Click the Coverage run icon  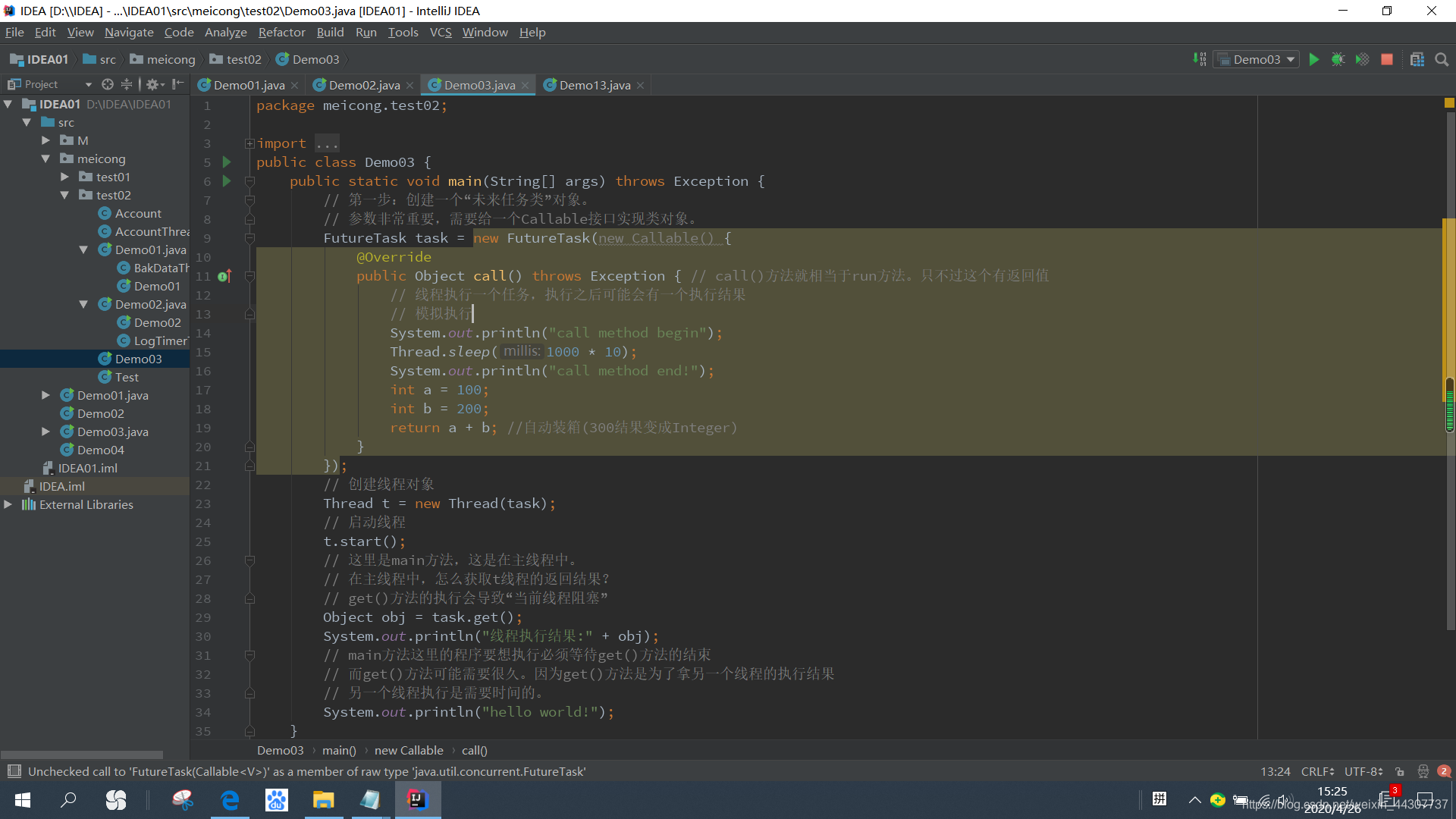click(1362, 59)
